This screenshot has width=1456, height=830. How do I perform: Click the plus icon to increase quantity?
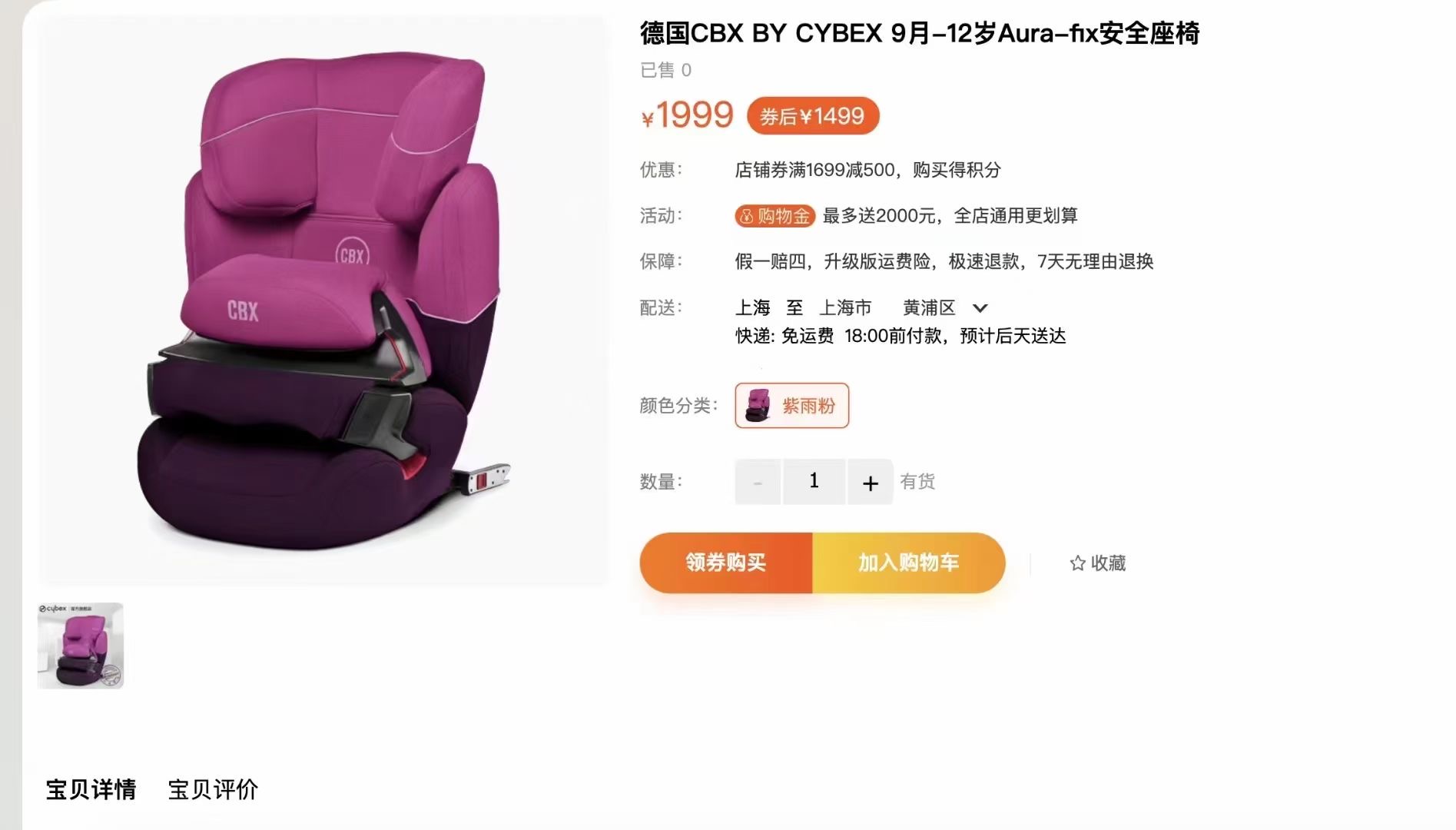coord(870,482)
